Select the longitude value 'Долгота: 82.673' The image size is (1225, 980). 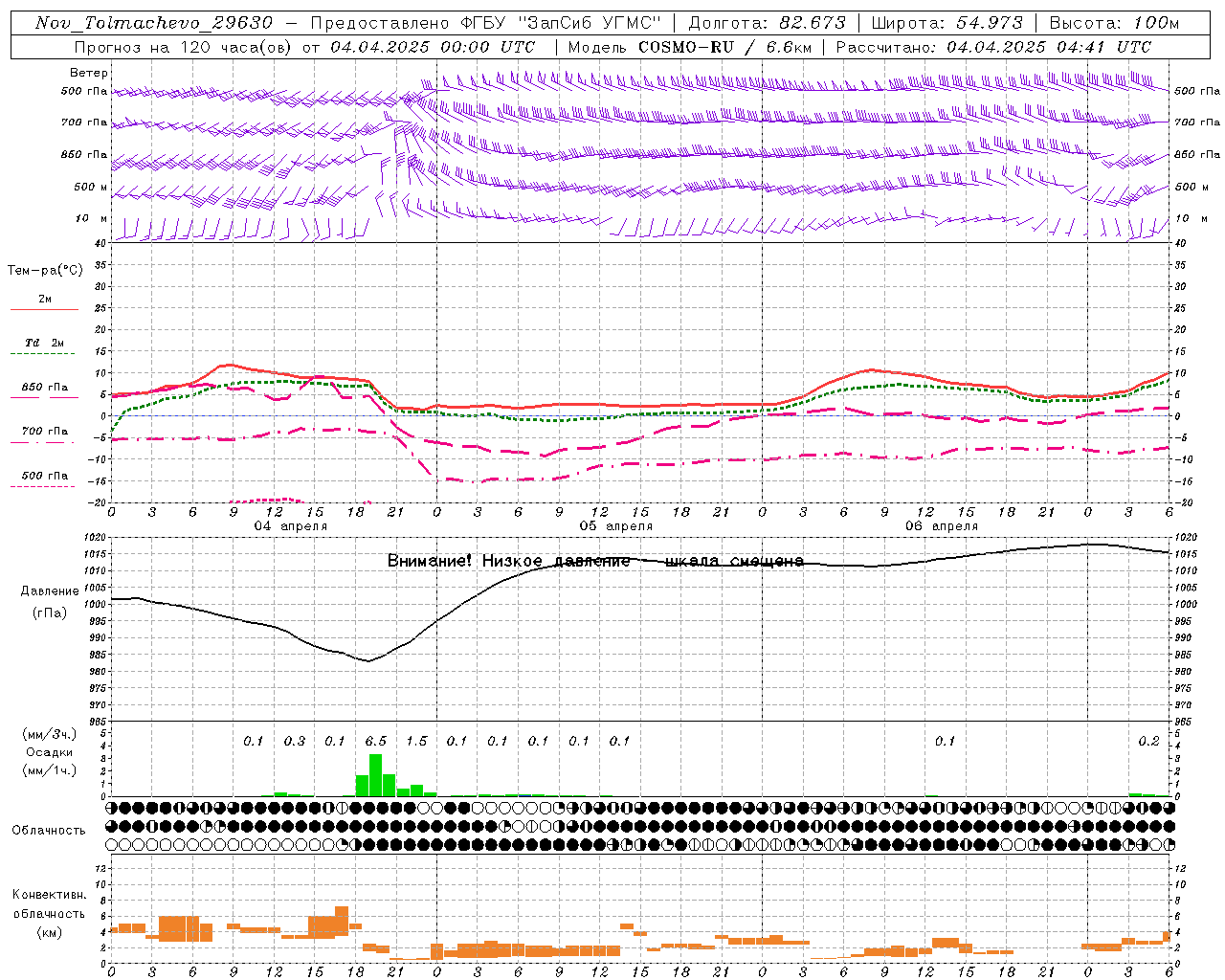point(768,23)
